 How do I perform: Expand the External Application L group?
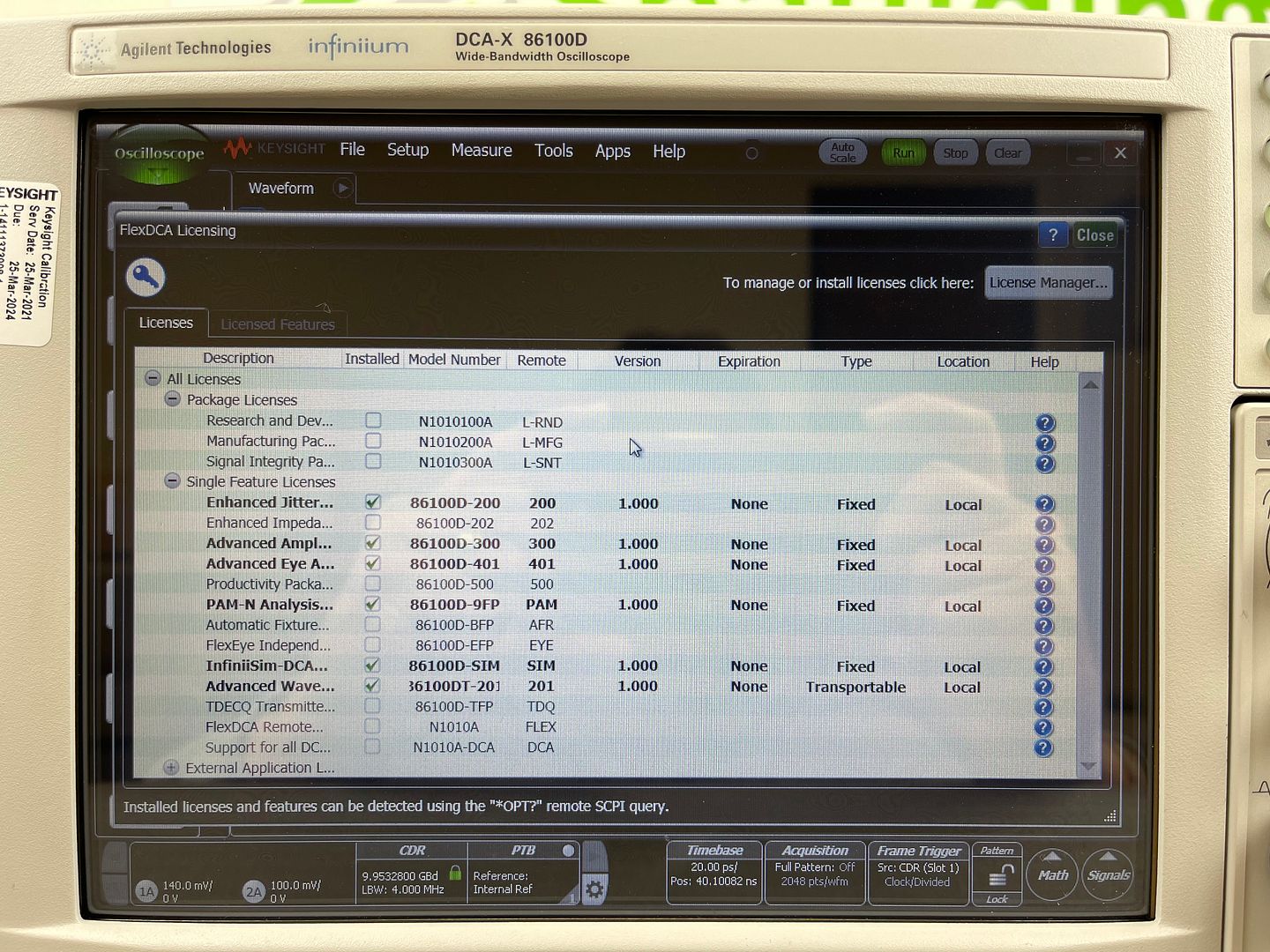click(171, 768)
